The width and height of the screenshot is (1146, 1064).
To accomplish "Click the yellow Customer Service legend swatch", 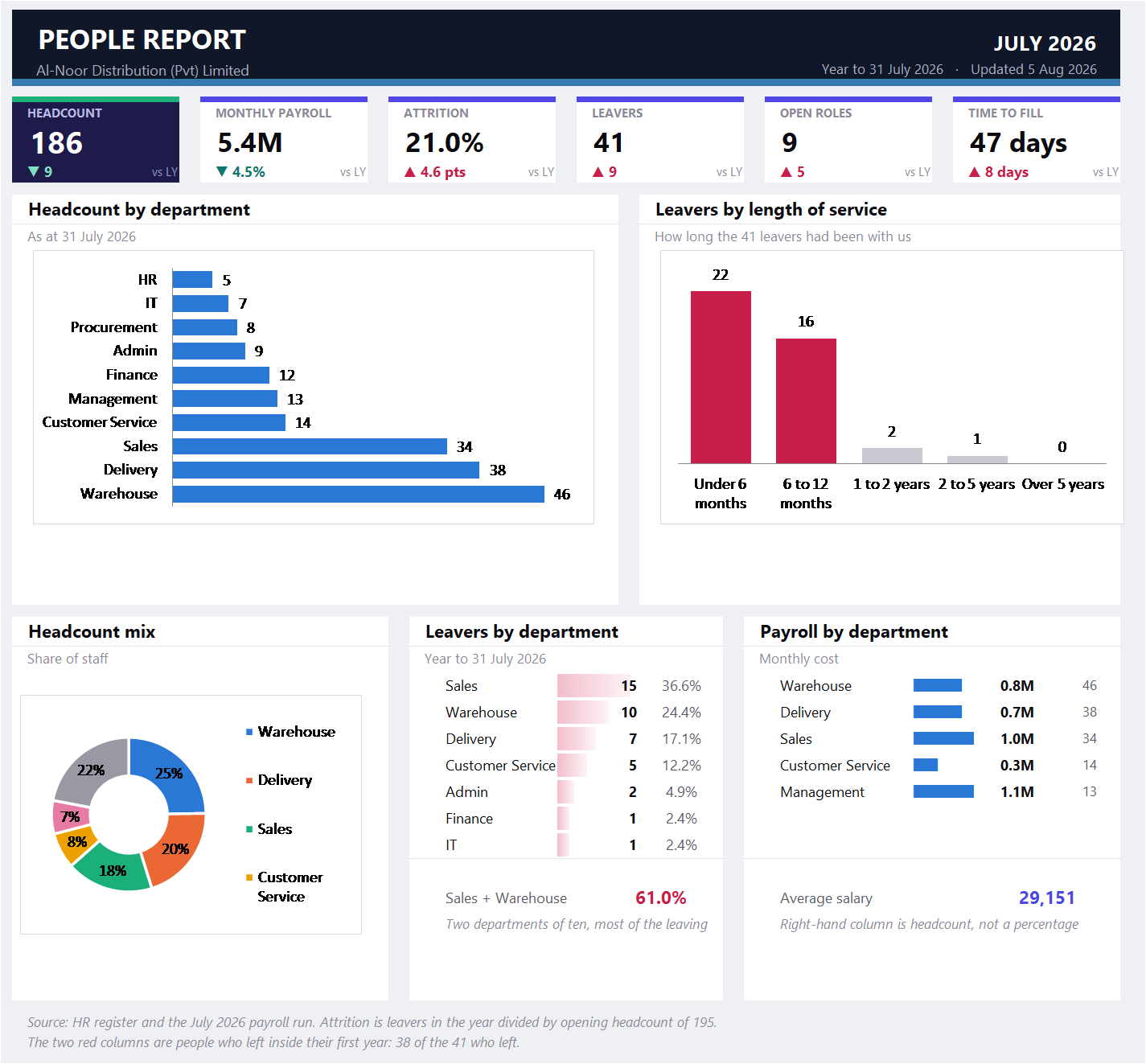I will pyautogui.click(x=249, y=877).
